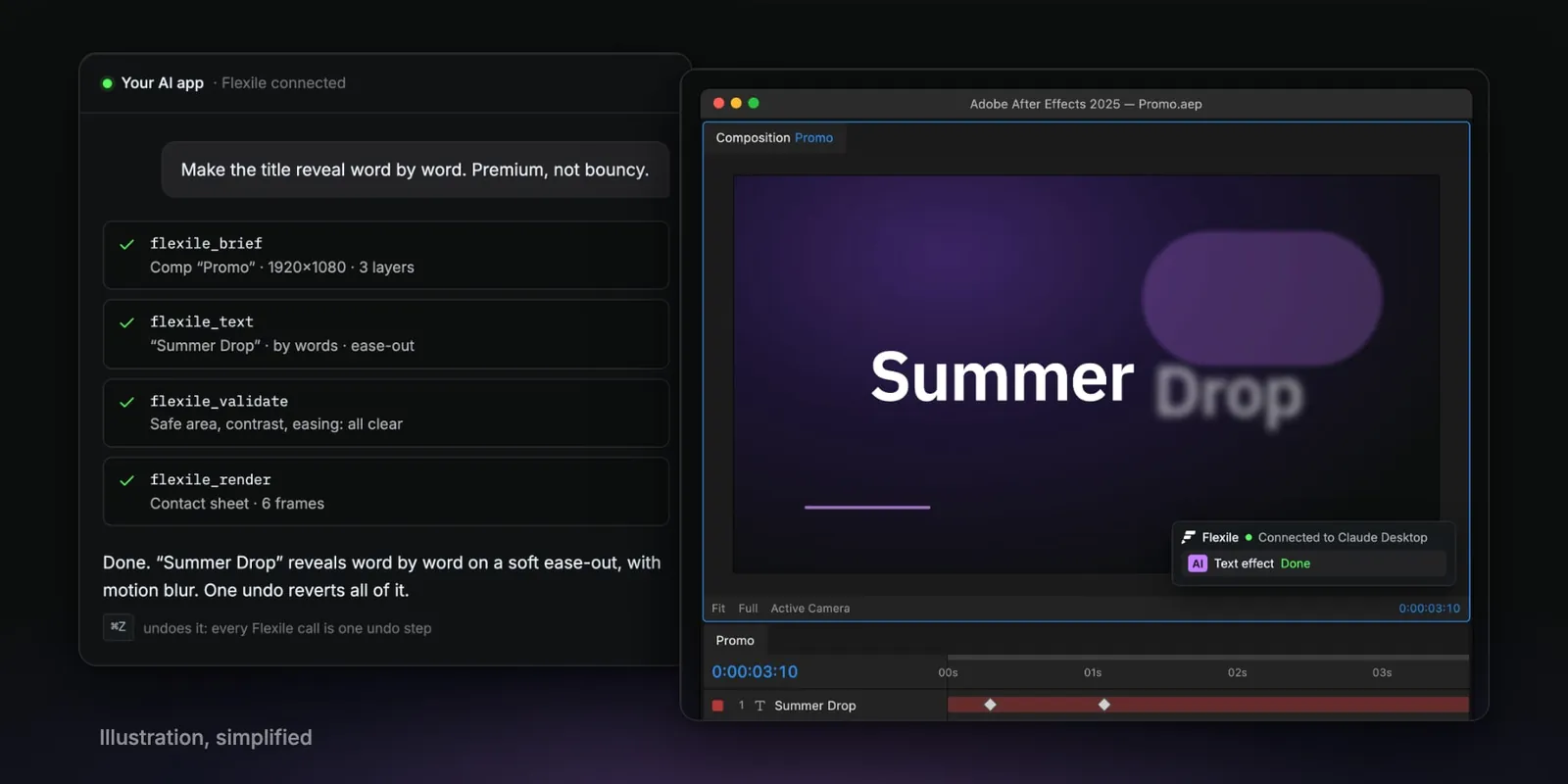1568x784 pixels.
Task: Open the flexile_text result card
Action: click(x=386, y=334)
